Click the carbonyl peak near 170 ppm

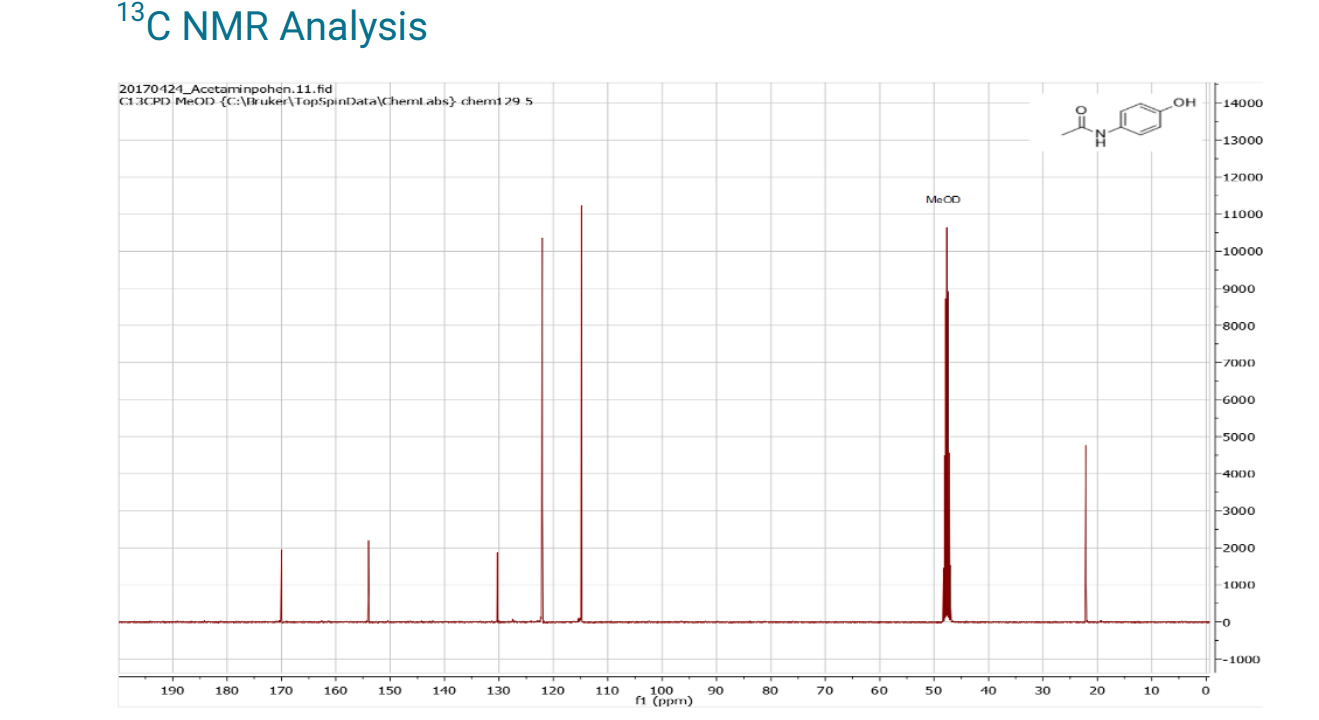point(281,580)
